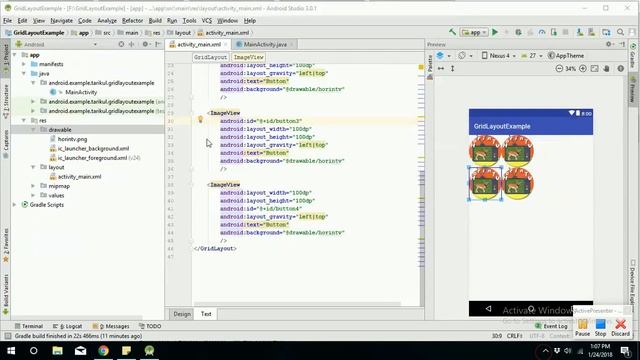Viewport: 640px width, 360px height.
Task: Expand vertically arrow icon in preview
Action: pyautogui.click(x=453, y=69)
